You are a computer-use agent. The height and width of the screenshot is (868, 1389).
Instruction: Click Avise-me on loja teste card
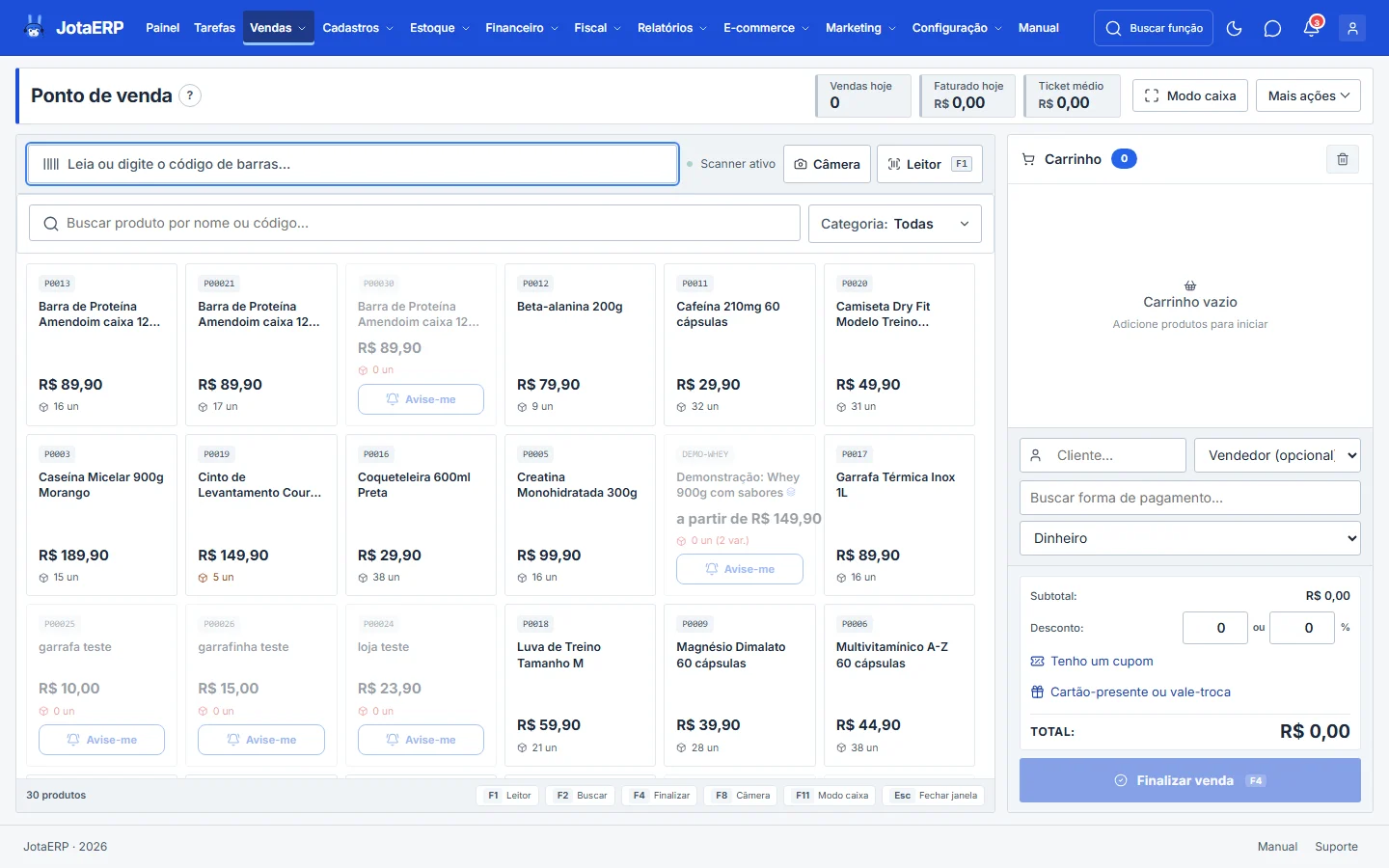(x=421, y=740)
